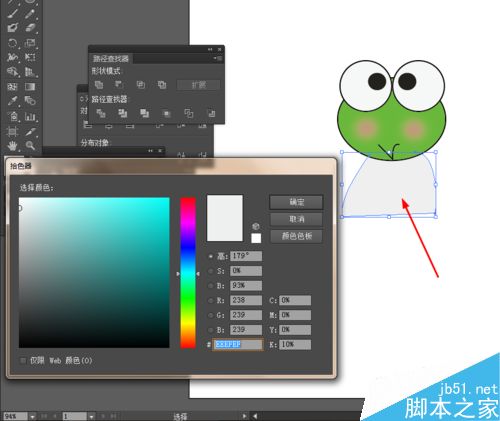The height and width of the screenshot is (421, 500).
Task: Select the Perspective Grid tool
Action: click(30, 72)
